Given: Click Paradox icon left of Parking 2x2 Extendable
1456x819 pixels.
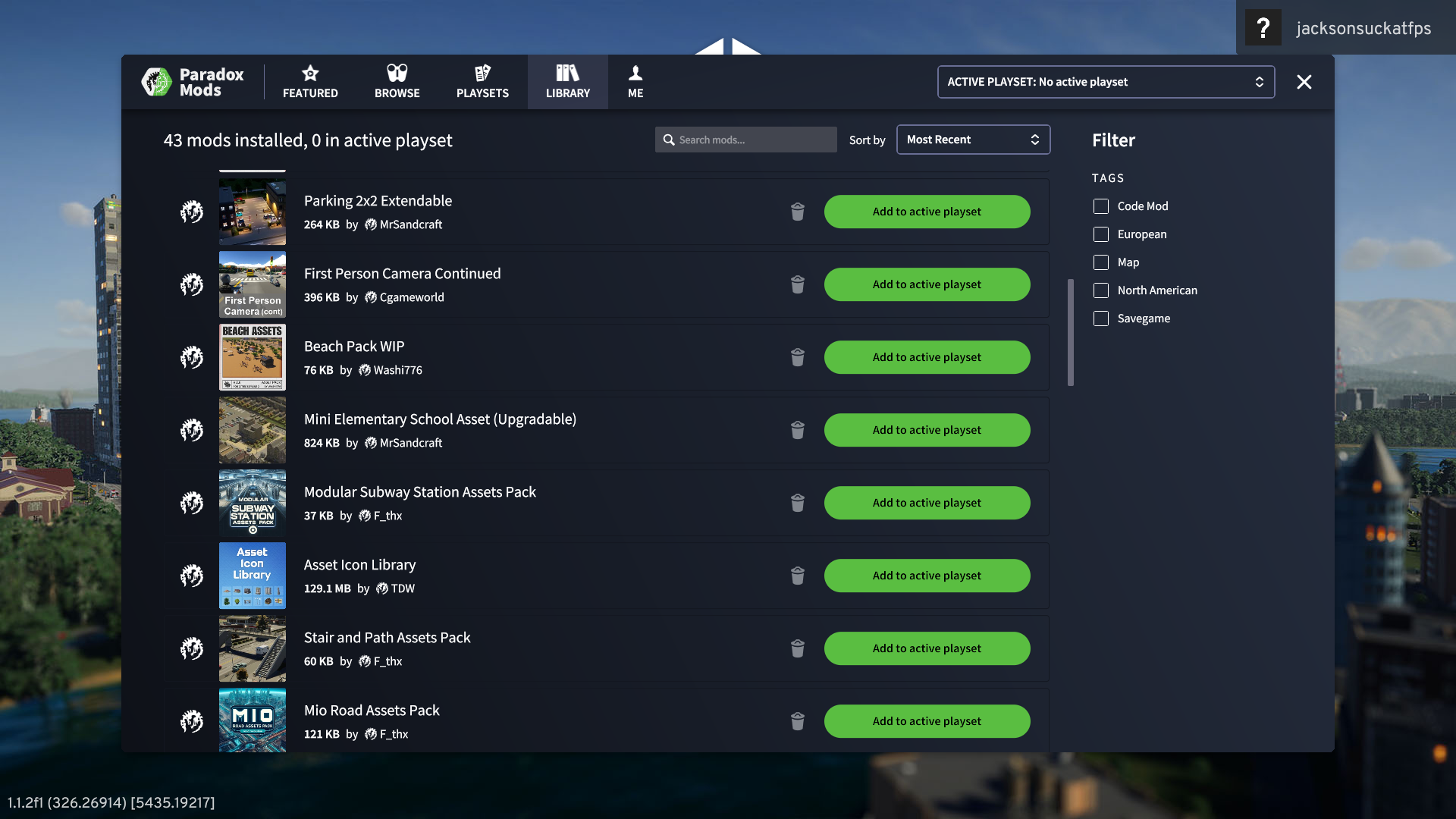Looking at the screenshot, I should coord(192,212).
